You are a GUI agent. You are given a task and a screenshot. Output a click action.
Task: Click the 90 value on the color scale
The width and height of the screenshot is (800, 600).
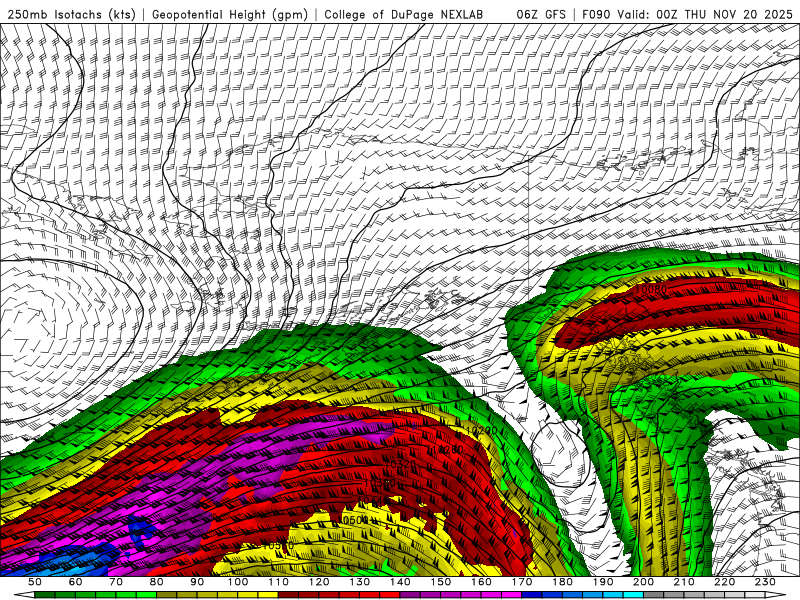(197, 582)
